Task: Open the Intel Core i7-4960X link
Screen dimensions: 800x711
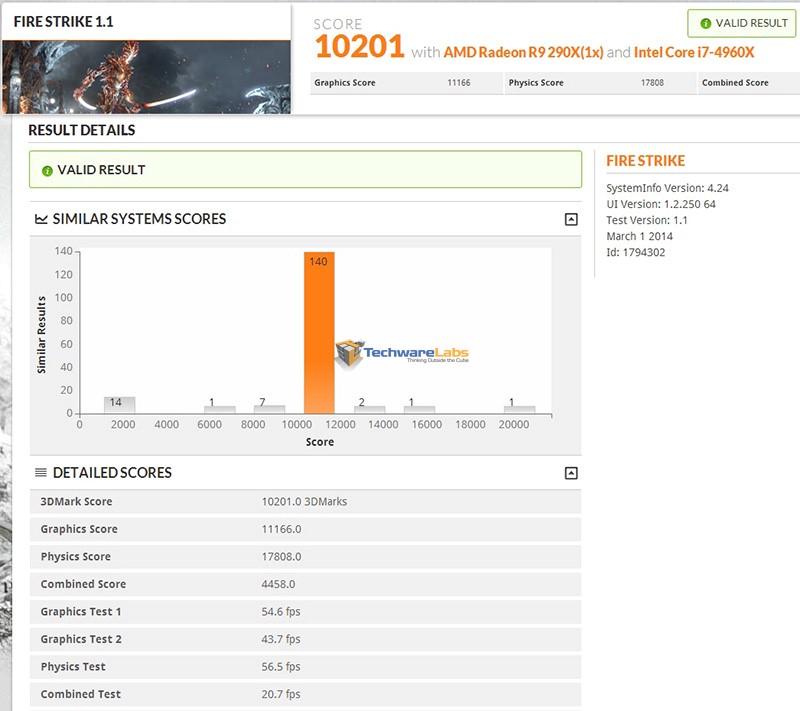Action: pyautogui.click(x=694, y=53)
